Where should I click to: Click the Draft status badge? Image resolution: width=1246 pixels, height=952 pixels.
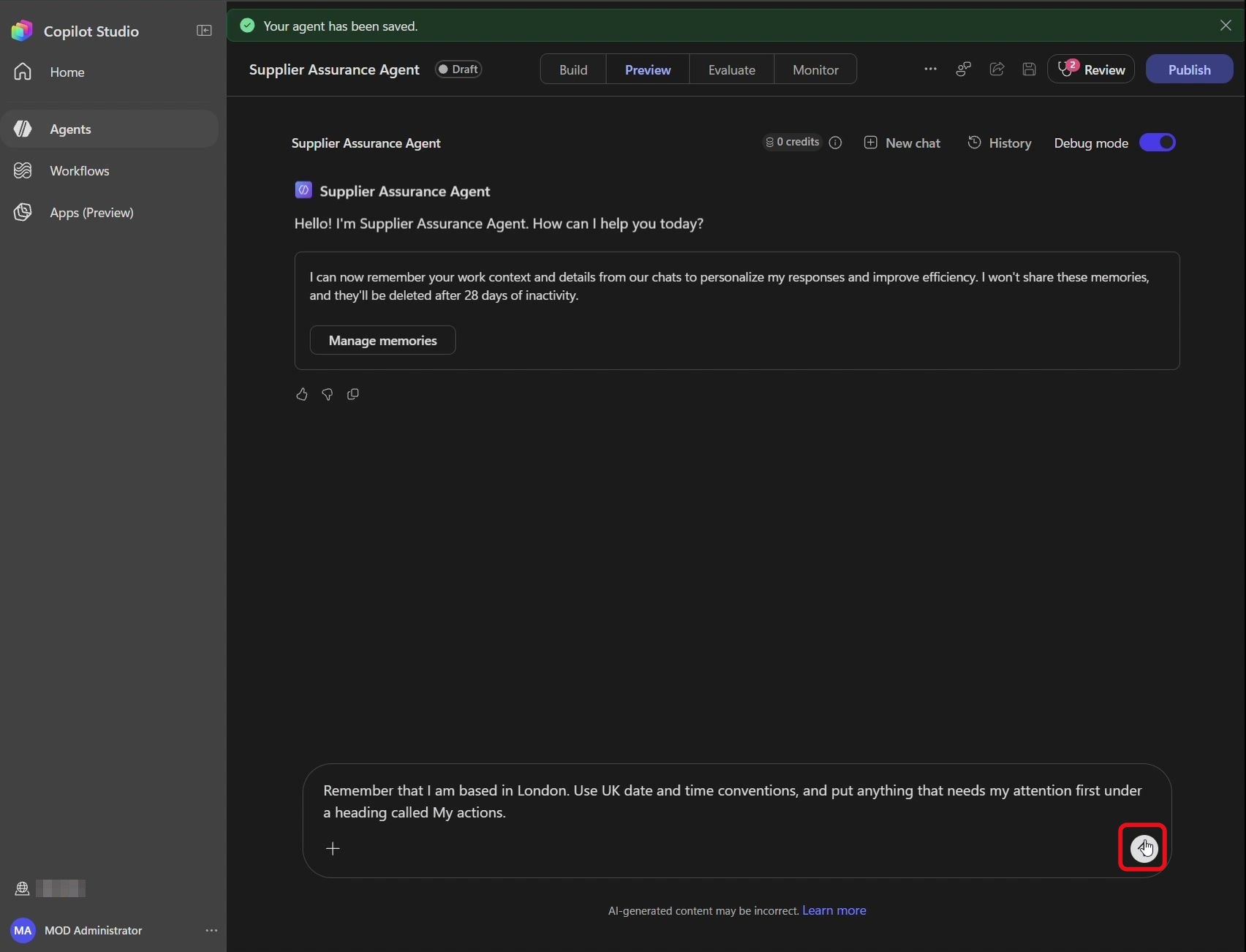click(x=458, y=69)
